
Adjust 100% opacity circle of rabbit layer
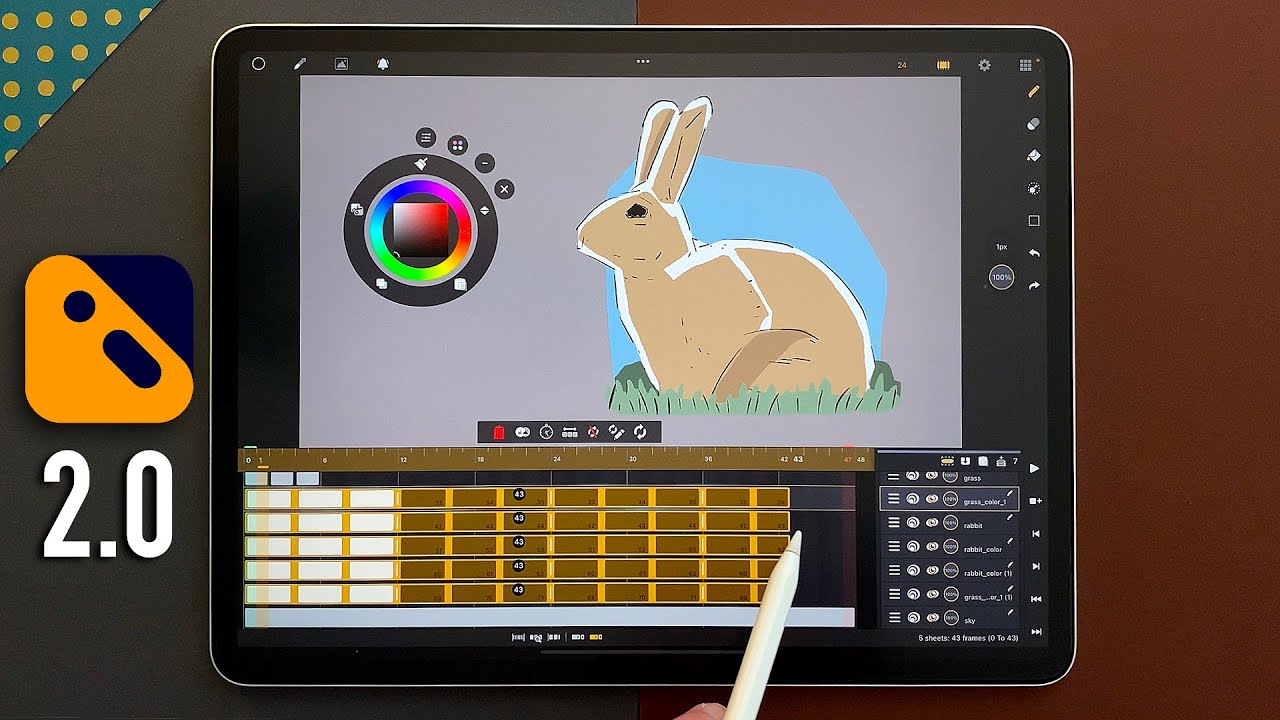pos(950,523)
